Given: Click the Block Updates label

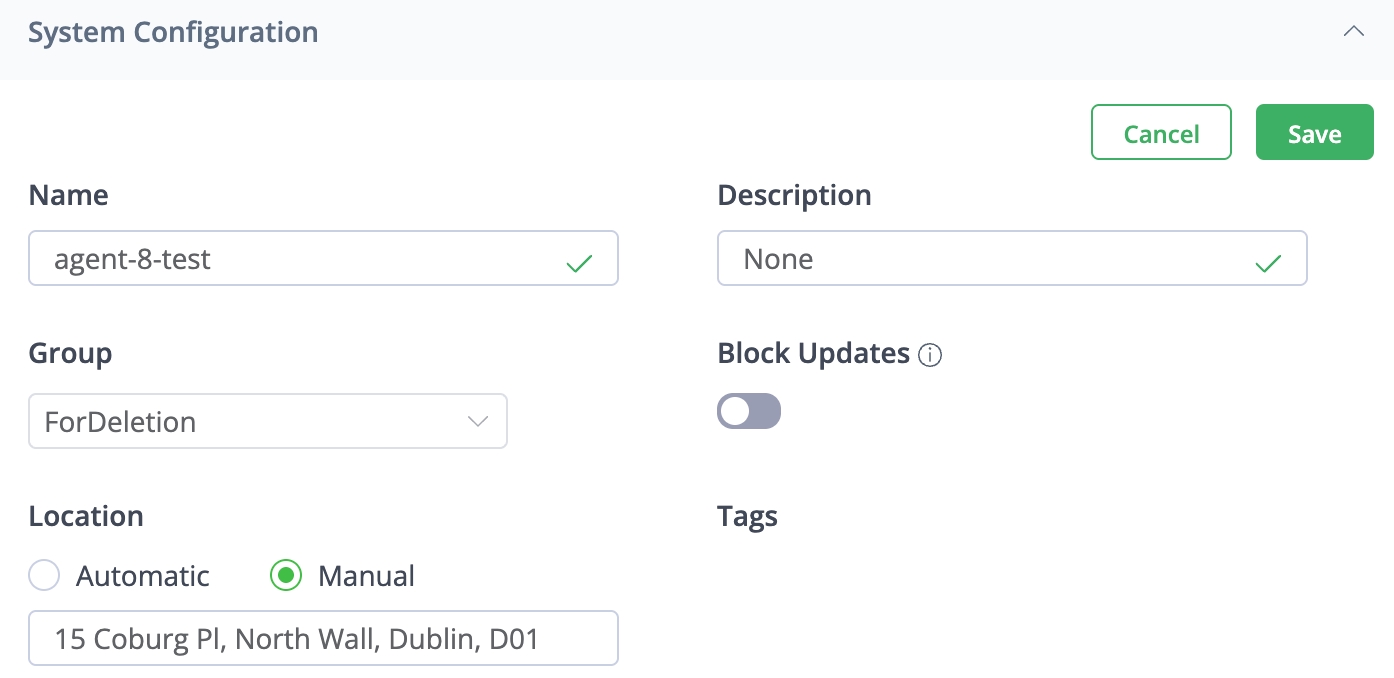Looking at the screenshot, I should [813, 354].
